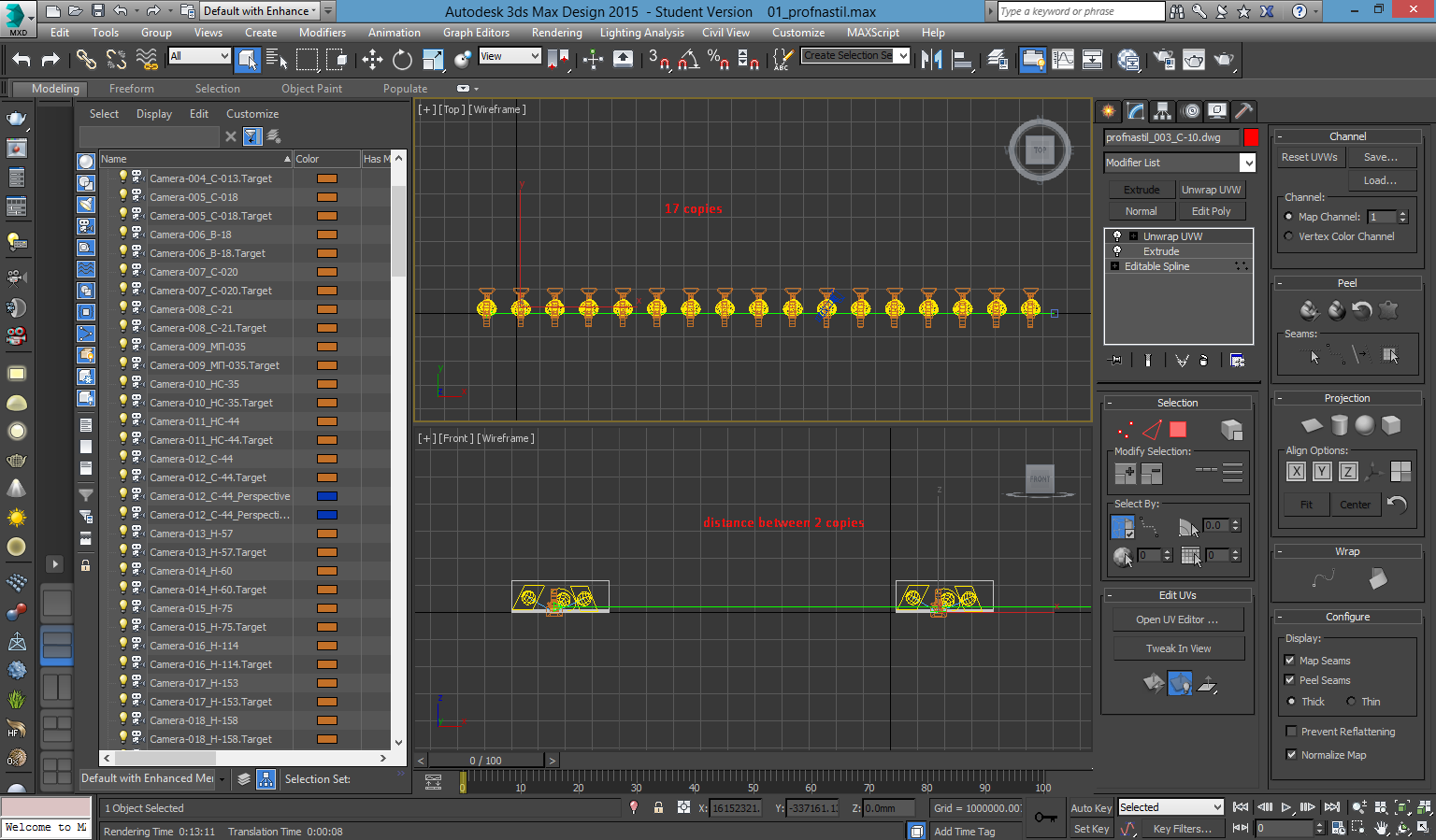Select the Undo arrow in main toolbar
The height and width of the screenshot is (840, 1436).
click(21, 60)
